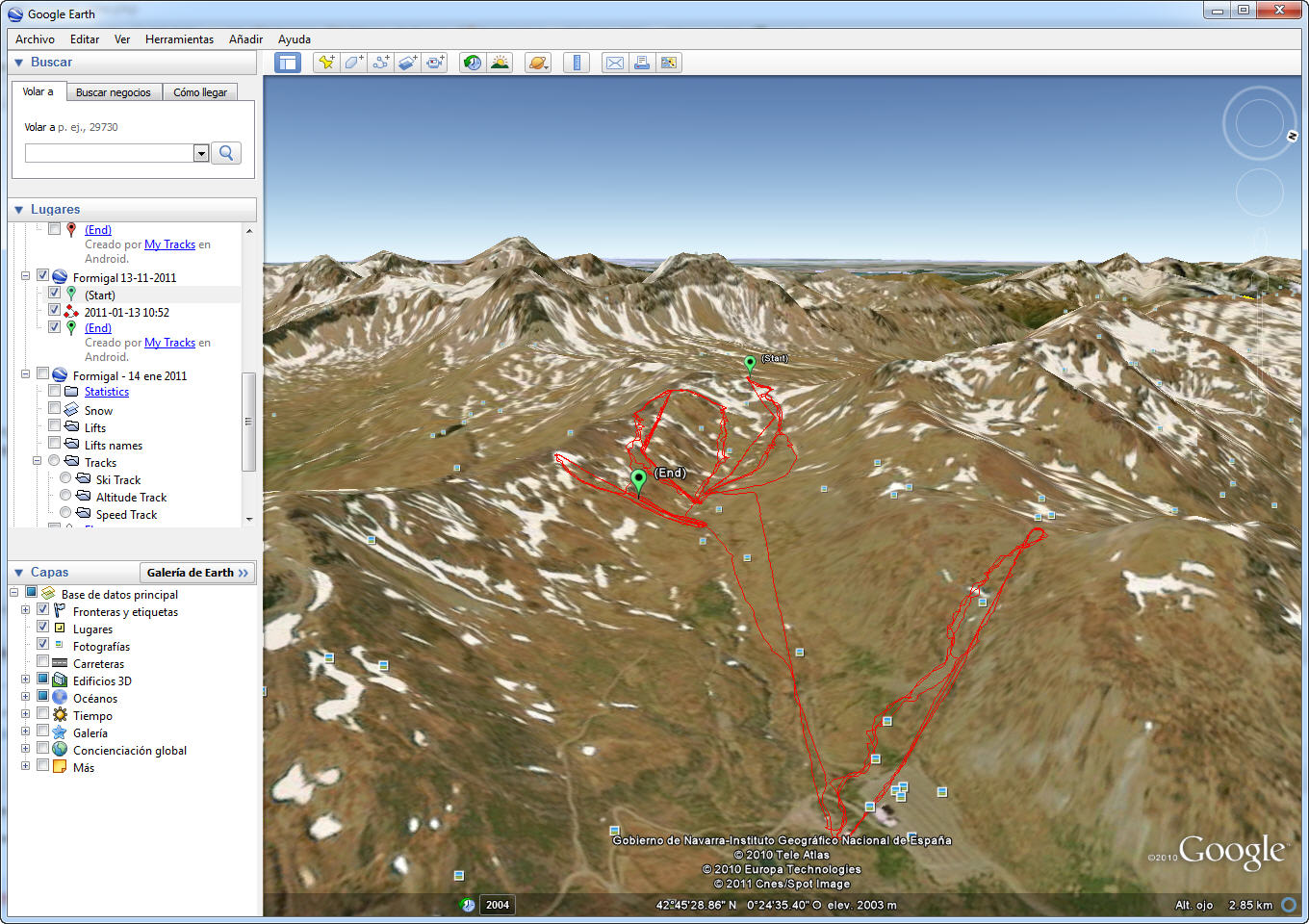Switch to the Cómo llegar tab
The image size is (1309, 924).
200,92
